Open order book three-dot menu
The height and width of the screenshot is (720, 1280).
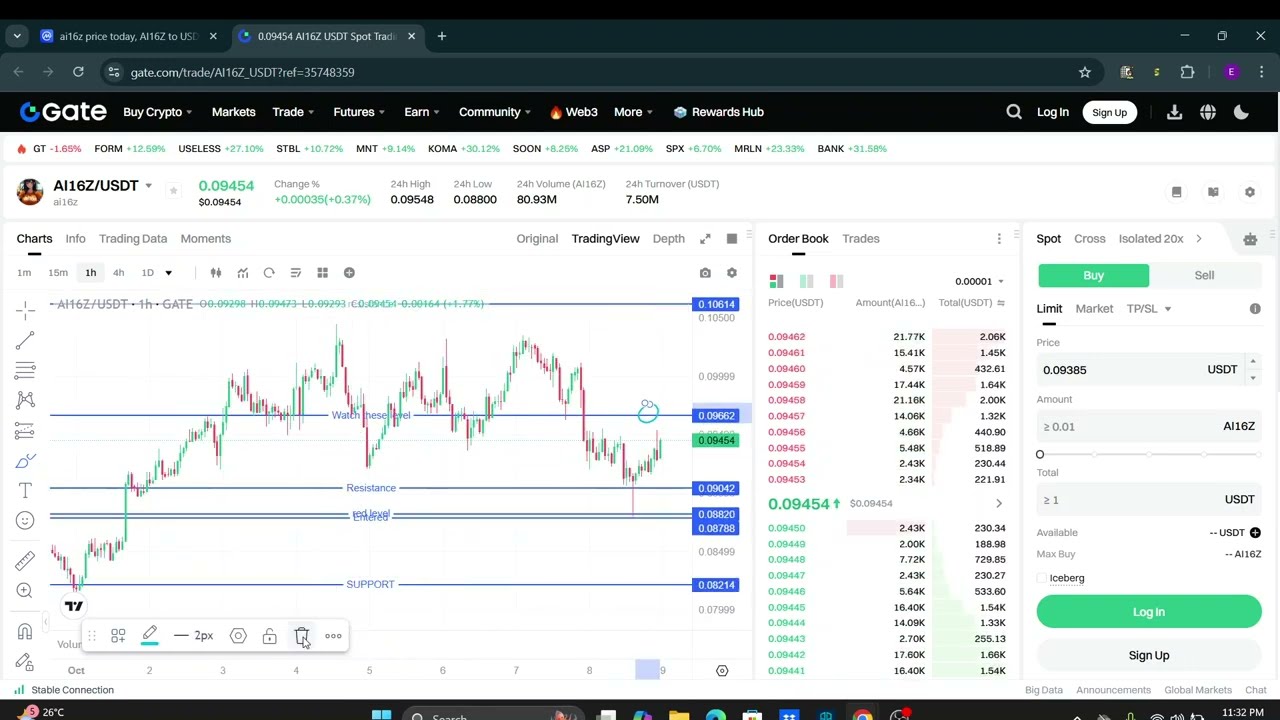[998, 239]
